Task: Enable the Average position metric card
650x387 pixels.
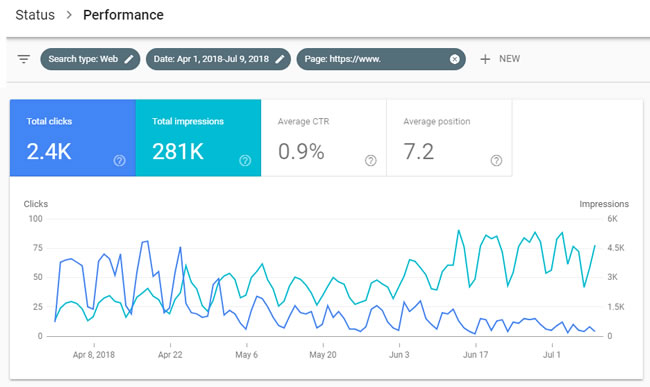Action: [x=449, y=138]
